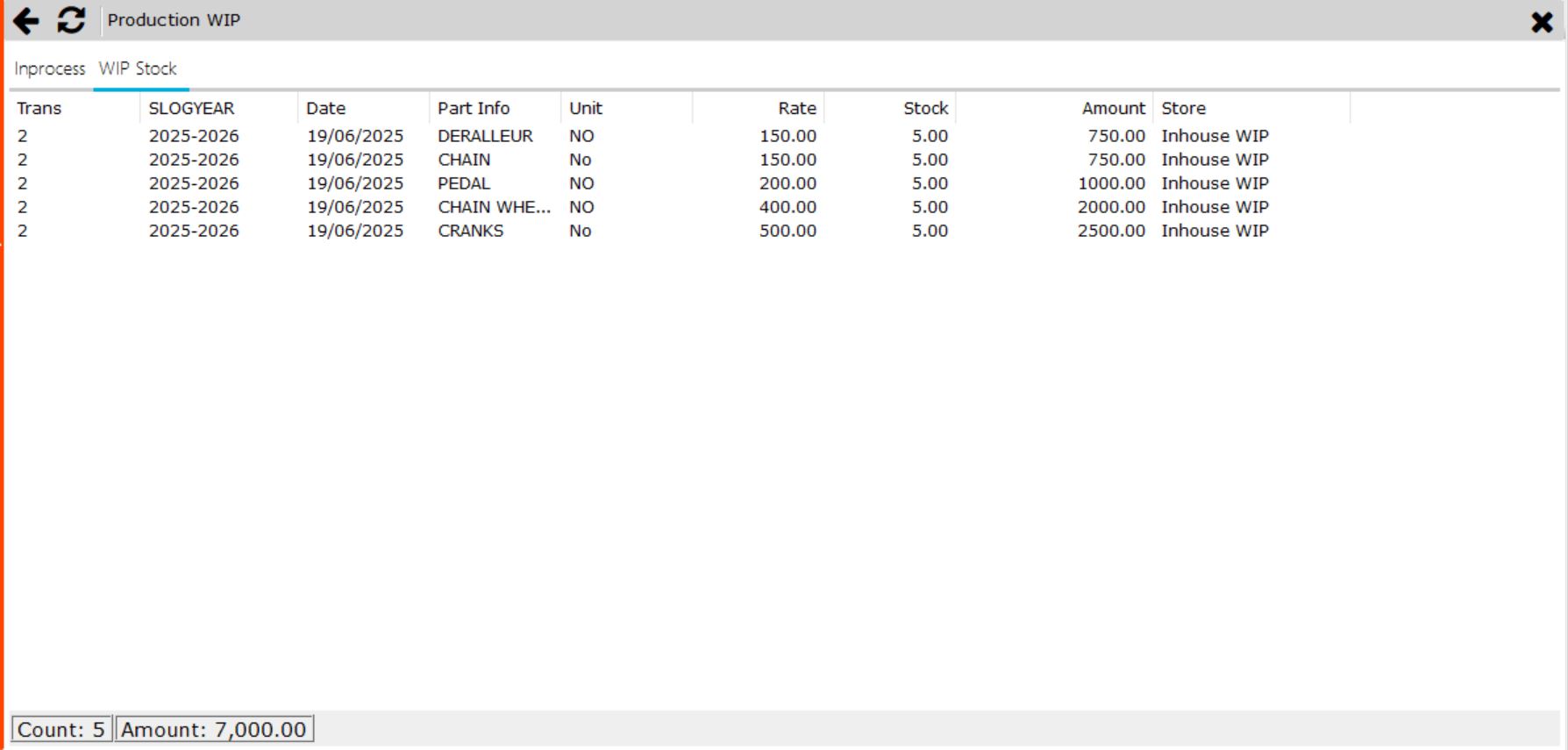This screenshot has width=1568, height=750.
Task: Click the Part Info column header
Action: (x=474, y=108)
